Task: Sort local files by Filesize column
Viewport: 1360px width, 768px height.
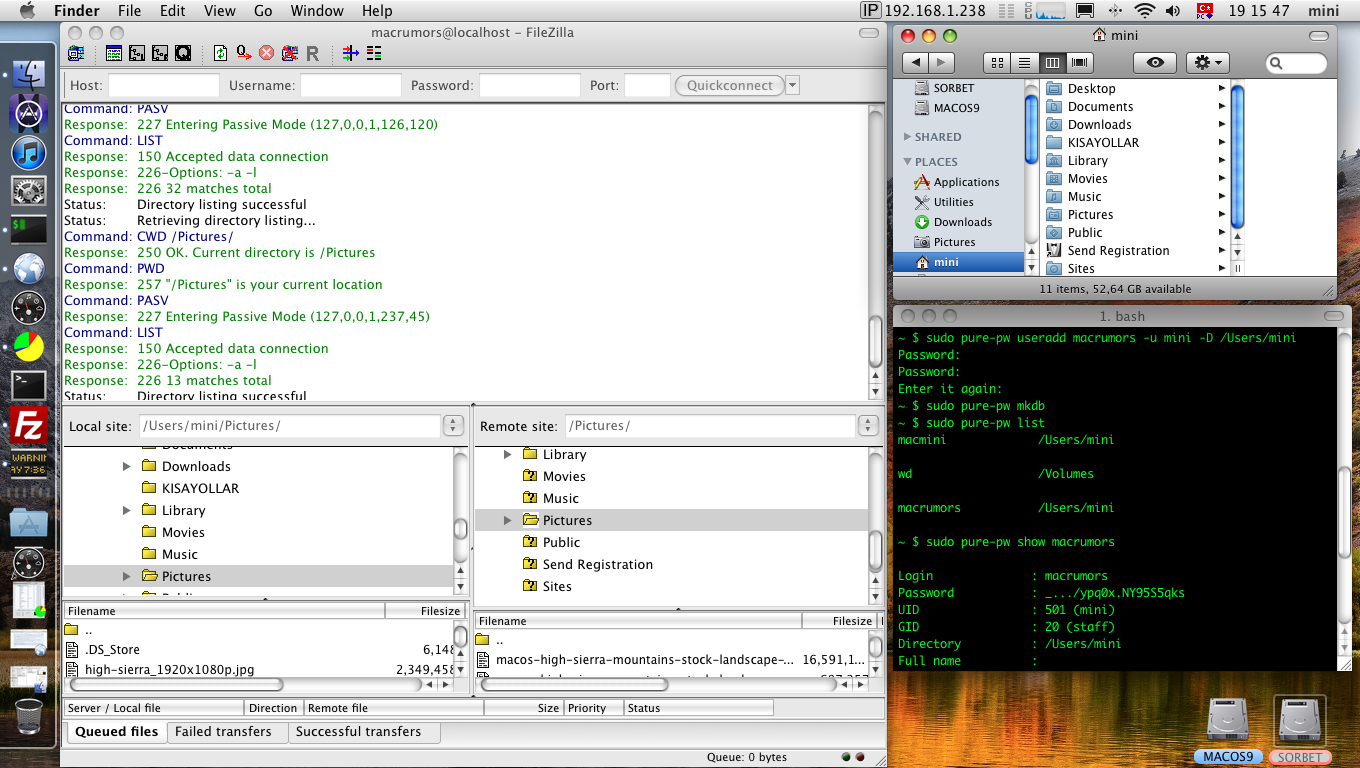Action: 424,610
